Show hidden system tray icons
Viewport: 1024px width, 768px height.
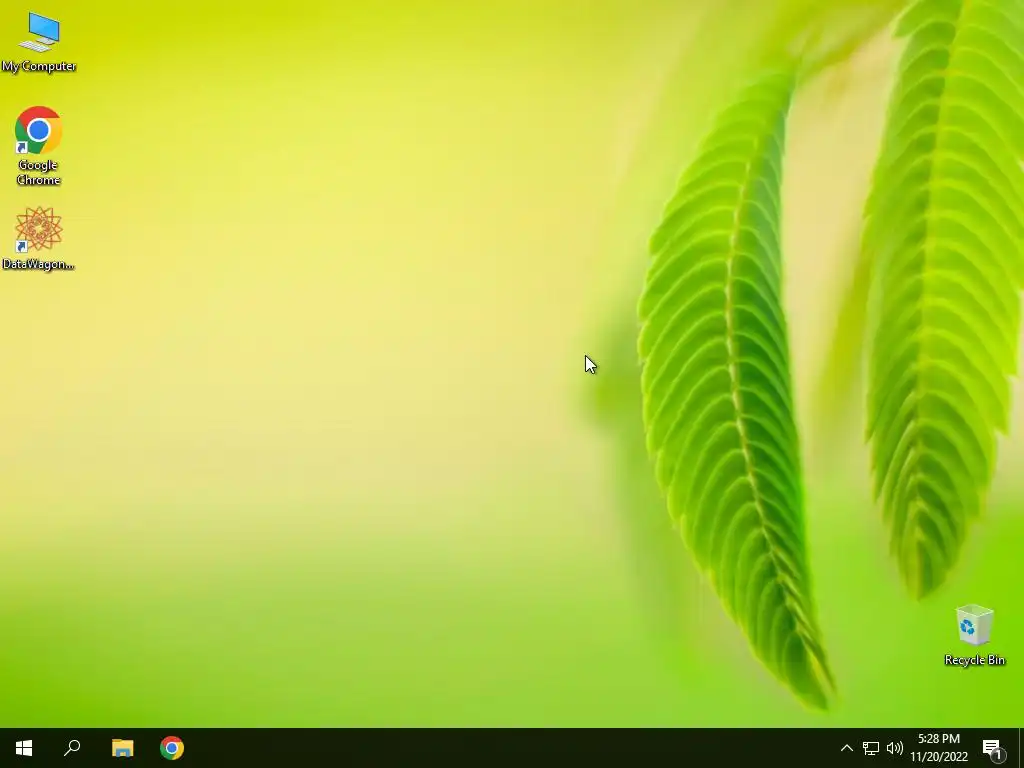[x=846, y=748]
